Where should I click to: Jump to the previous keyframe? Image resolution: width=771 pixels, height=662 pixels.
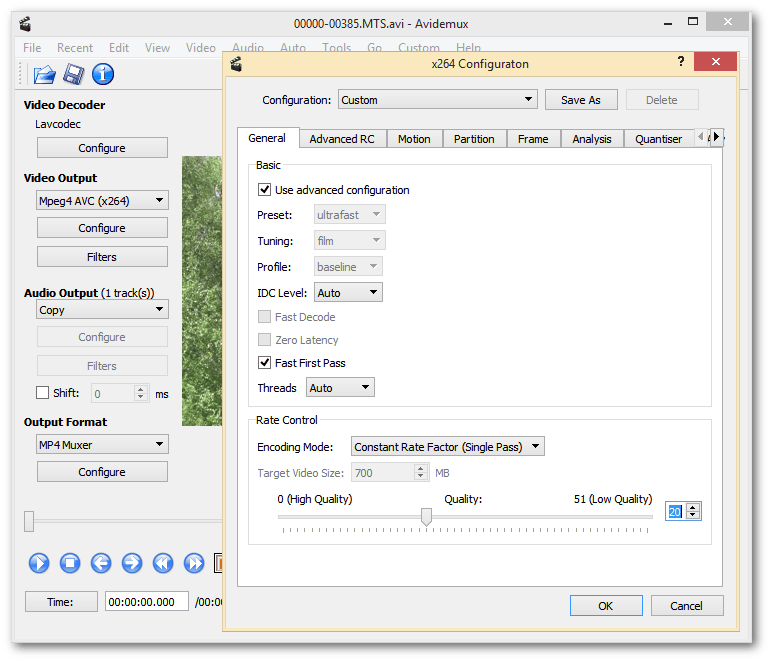pyautogui.click(x=163, y=563)
